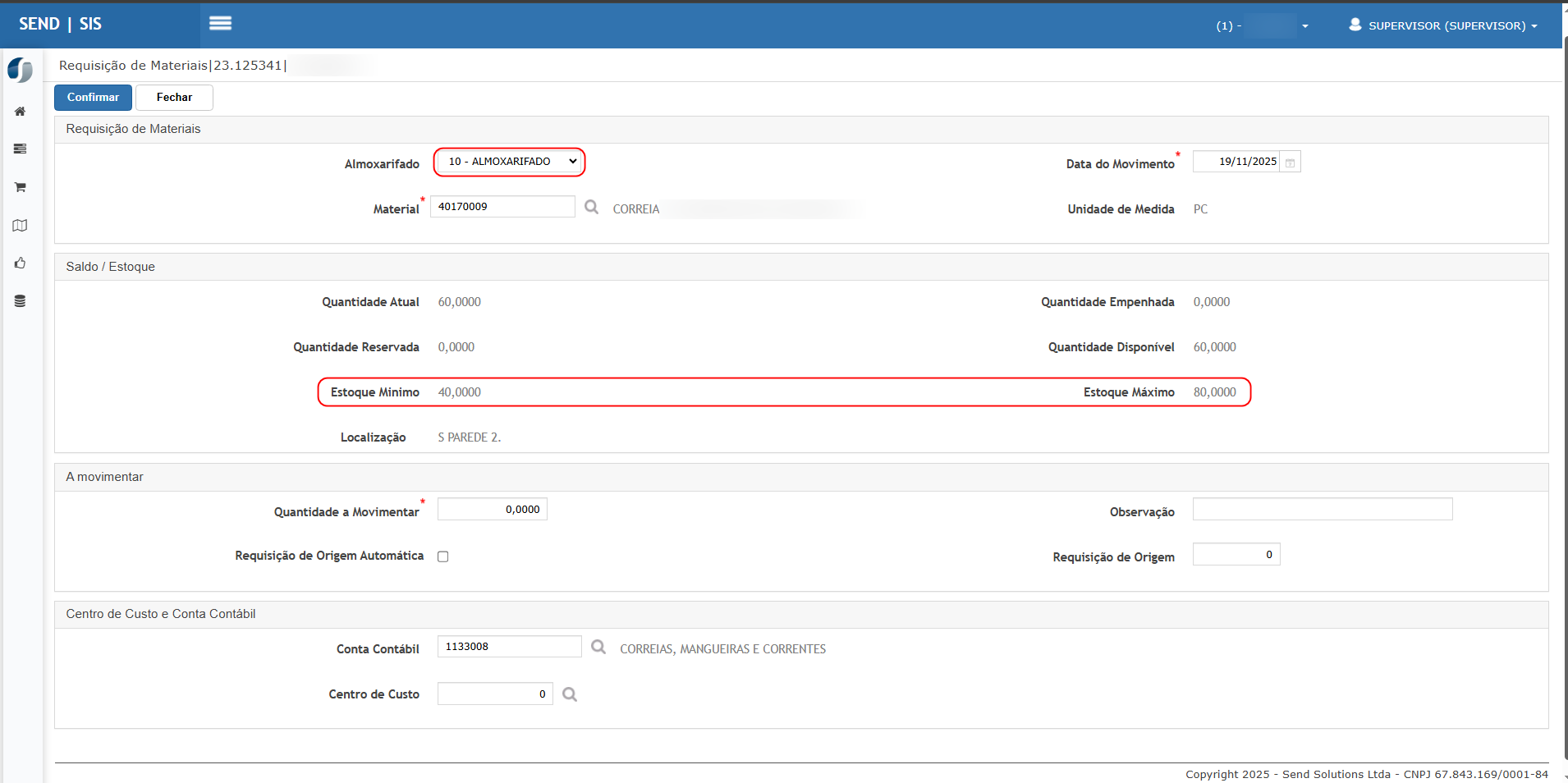This screenshot has width=1568, height=783.
Task: Click the search icon beside Material field
Action: pos(591,207)
